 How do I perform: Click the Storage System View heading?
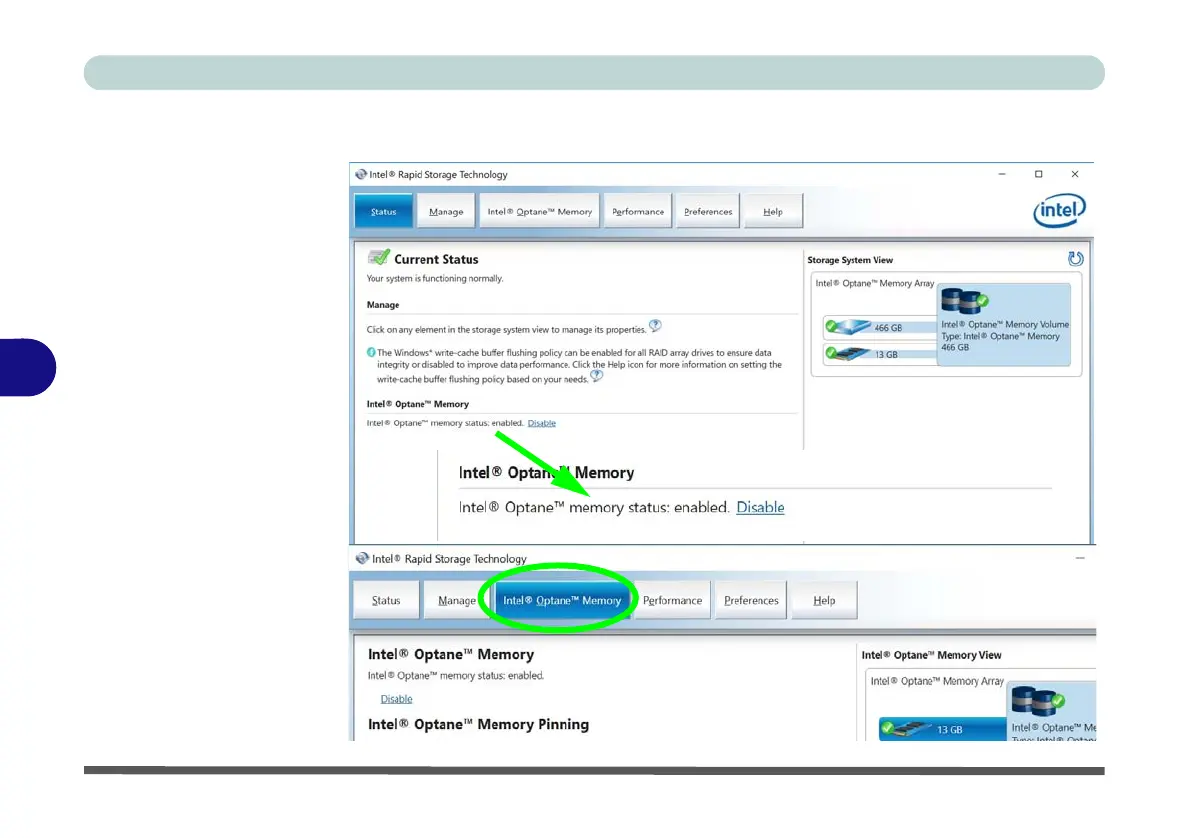click(x=850, y=260)
